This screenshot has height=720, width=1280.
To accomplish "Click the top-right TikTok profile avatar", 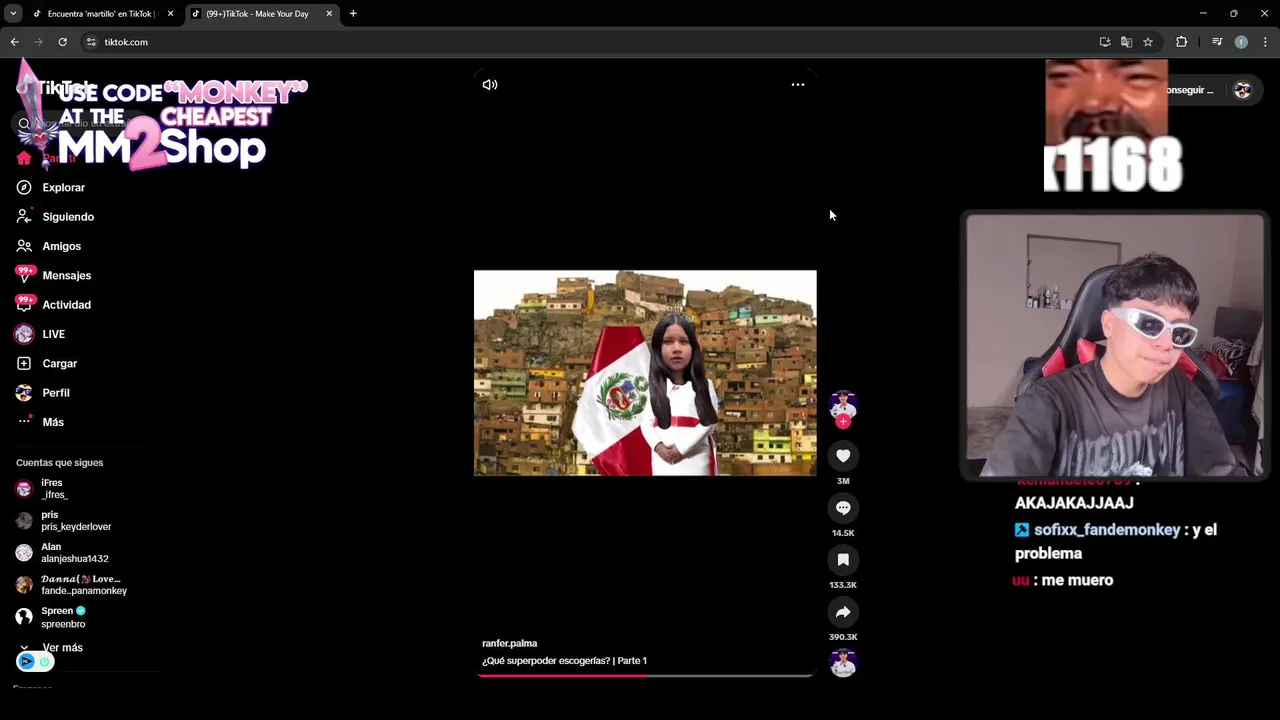I will coord(1242,90).
